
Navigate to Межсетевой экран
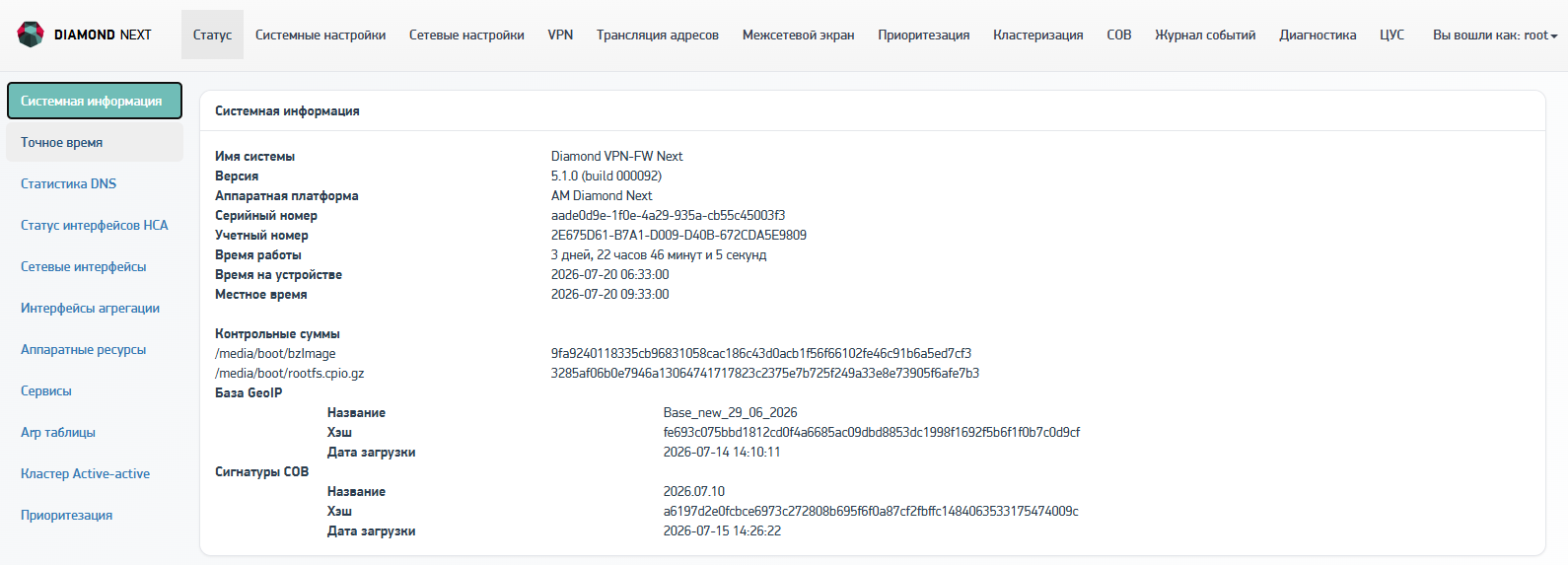[x=799, y=35]
